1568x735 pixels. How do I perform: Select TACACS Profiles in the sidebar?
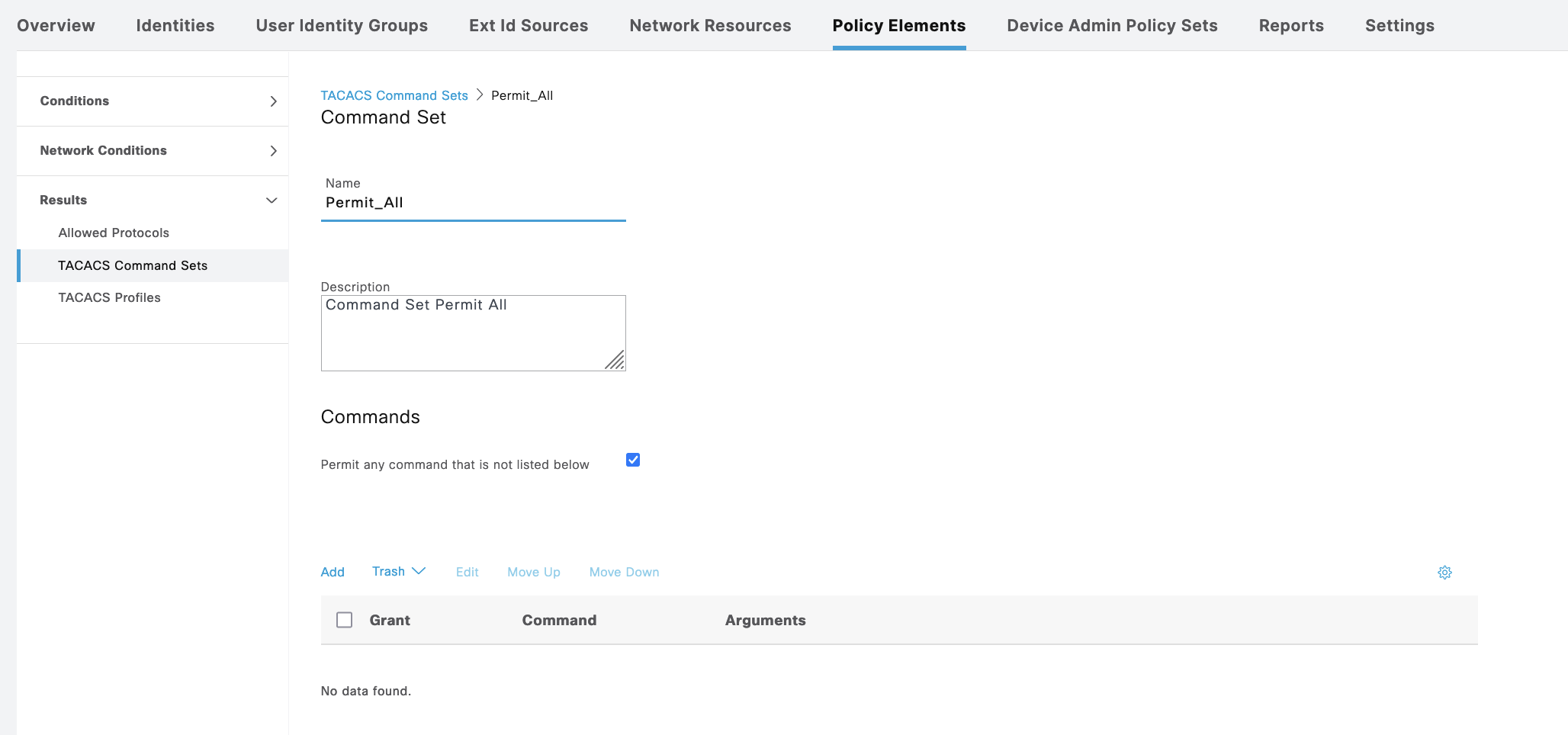point(110,298)
